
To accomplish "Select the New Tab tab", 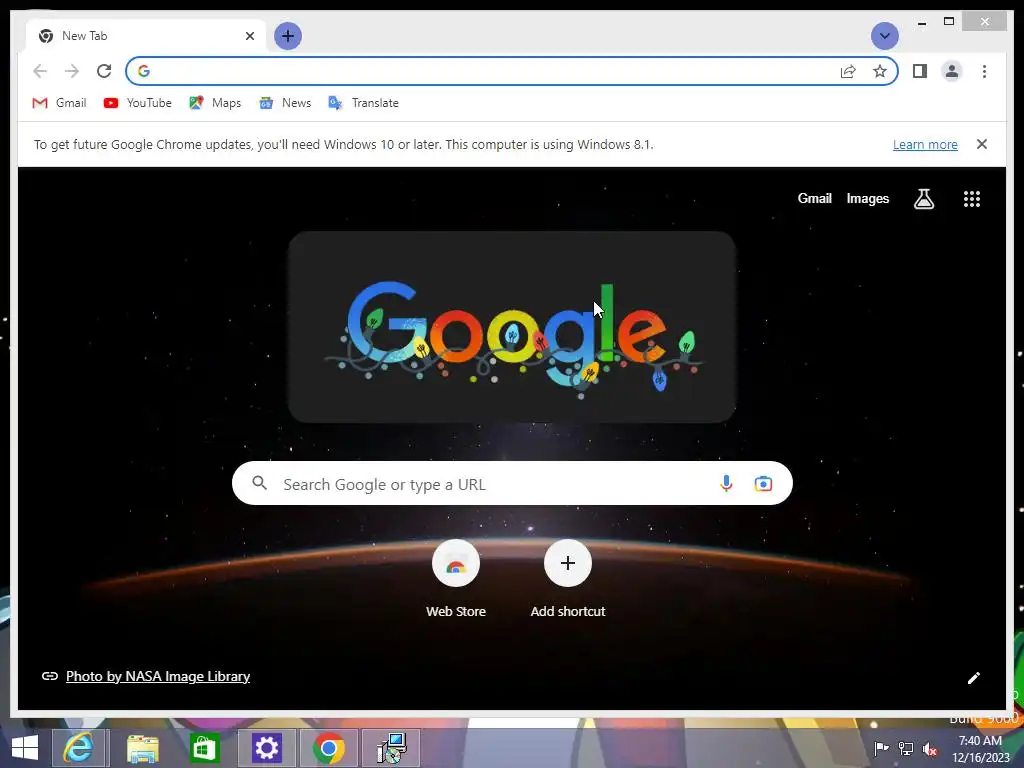I will pyautogui.click(x=146, y=36).
